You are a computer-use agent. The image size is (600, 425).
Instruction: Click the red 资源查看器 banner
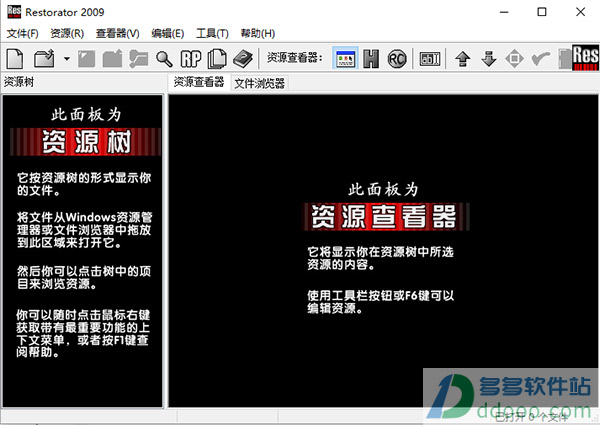click(x=386, y=217)
